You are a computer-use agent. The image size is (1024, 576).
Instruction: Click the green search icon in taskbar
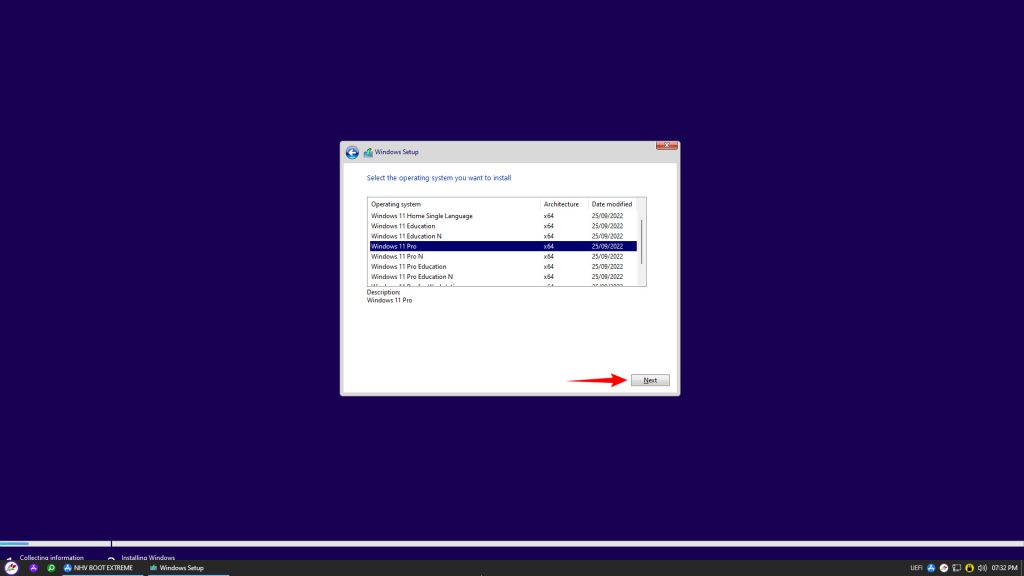[x=51, y=568]
